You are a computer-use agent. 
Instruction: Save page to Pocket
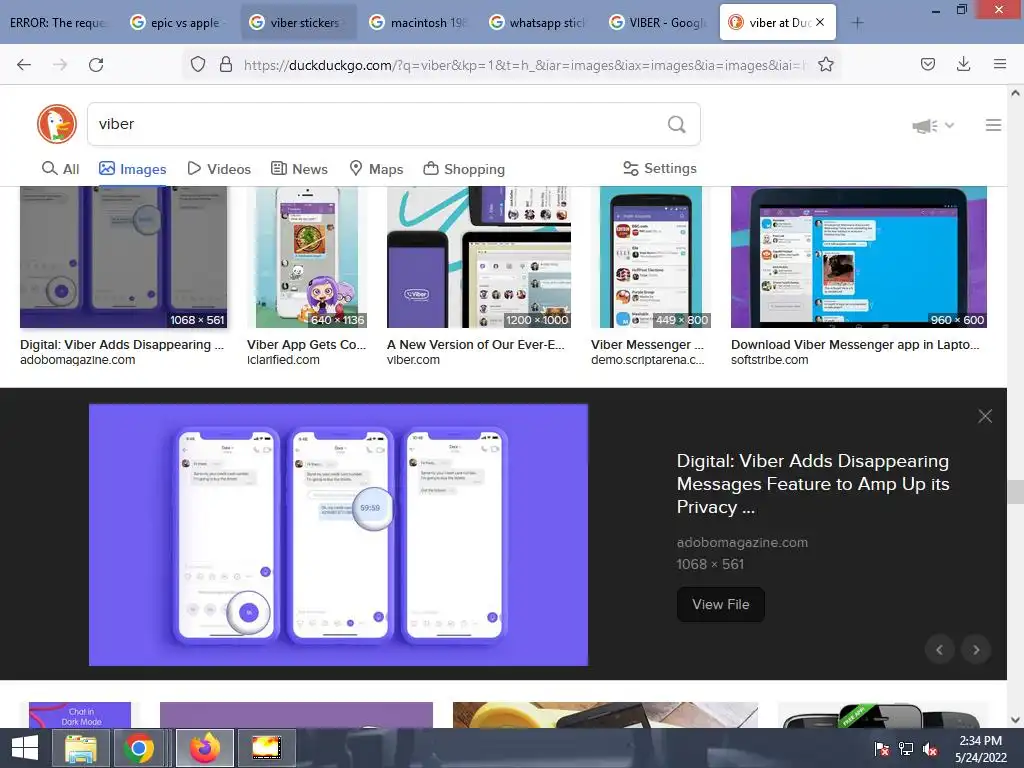pyautogui.click(x=927, y=64)
